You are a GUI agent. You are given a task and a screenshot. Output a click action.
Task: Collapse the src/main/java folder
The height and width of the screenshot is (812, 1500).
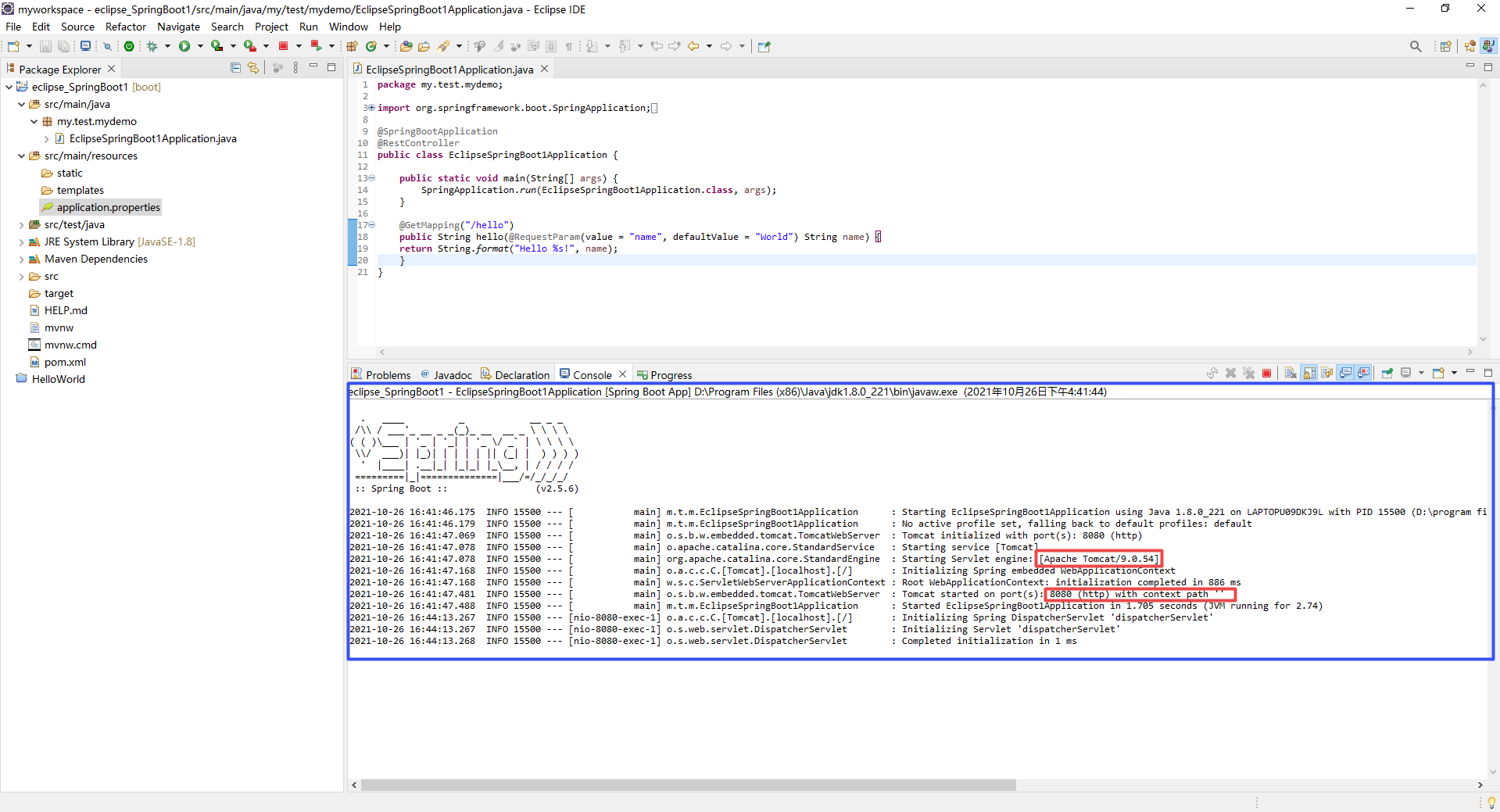[21, 104]
